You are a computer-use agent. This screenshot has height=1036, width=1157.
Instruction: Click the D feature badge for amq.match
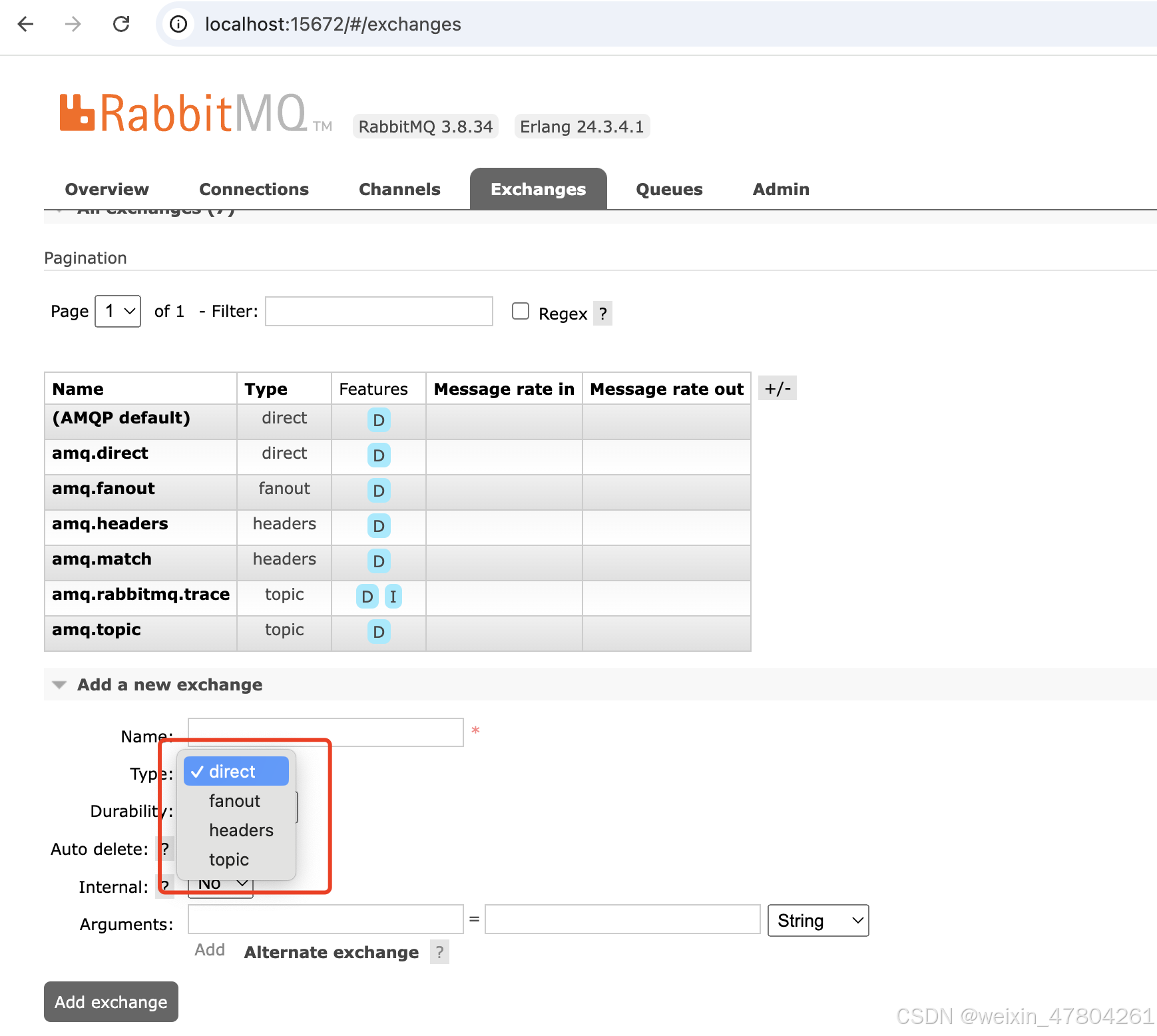[x=379, y=561]
